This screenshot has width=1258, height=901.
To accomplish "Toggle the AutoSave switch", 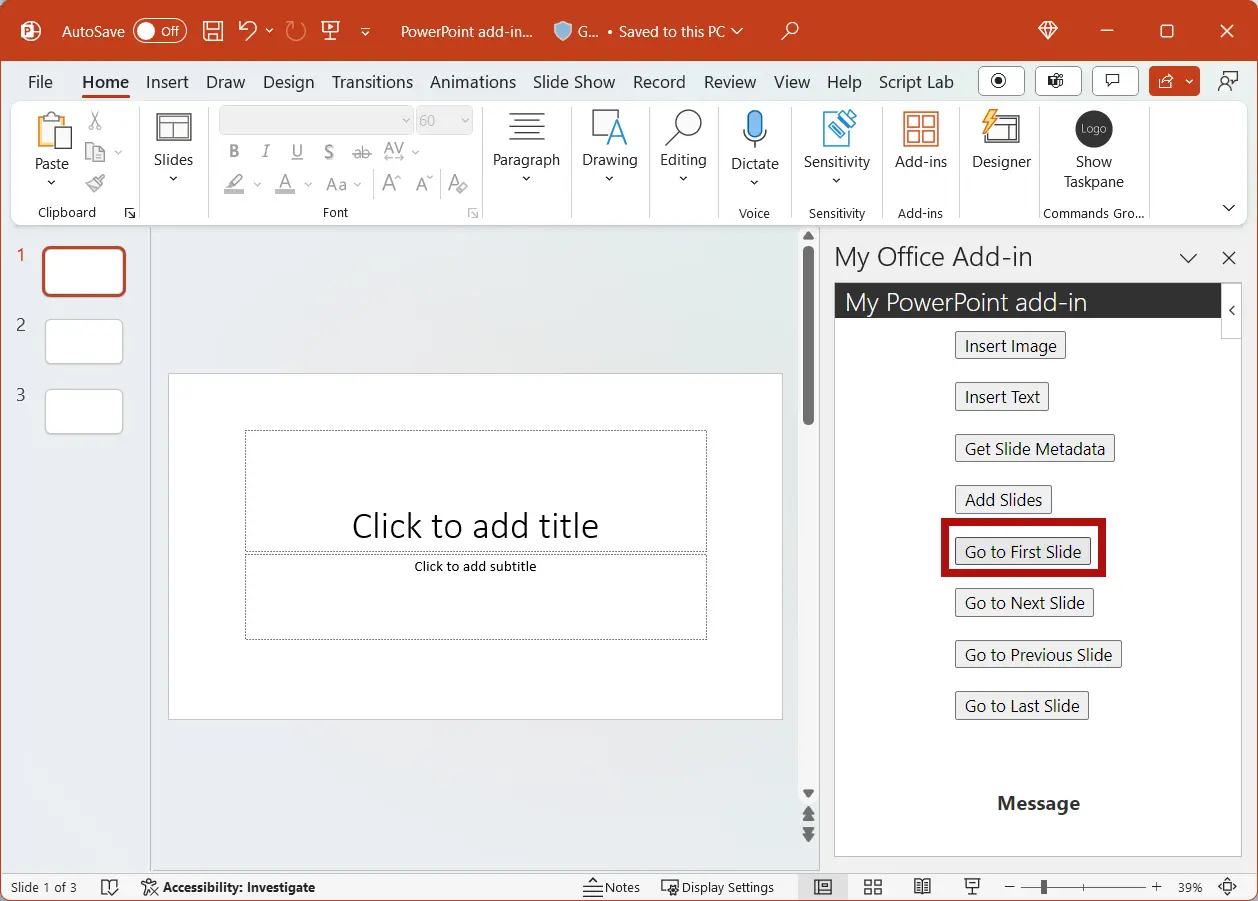I will (160, 31).
